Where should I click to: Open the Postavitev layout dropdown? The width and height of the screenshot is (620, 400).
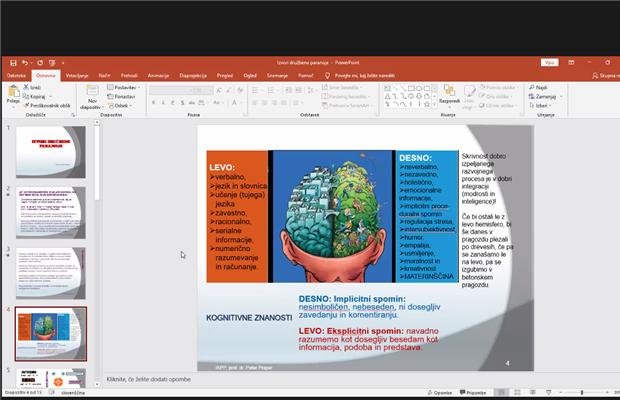pos(124,87)
